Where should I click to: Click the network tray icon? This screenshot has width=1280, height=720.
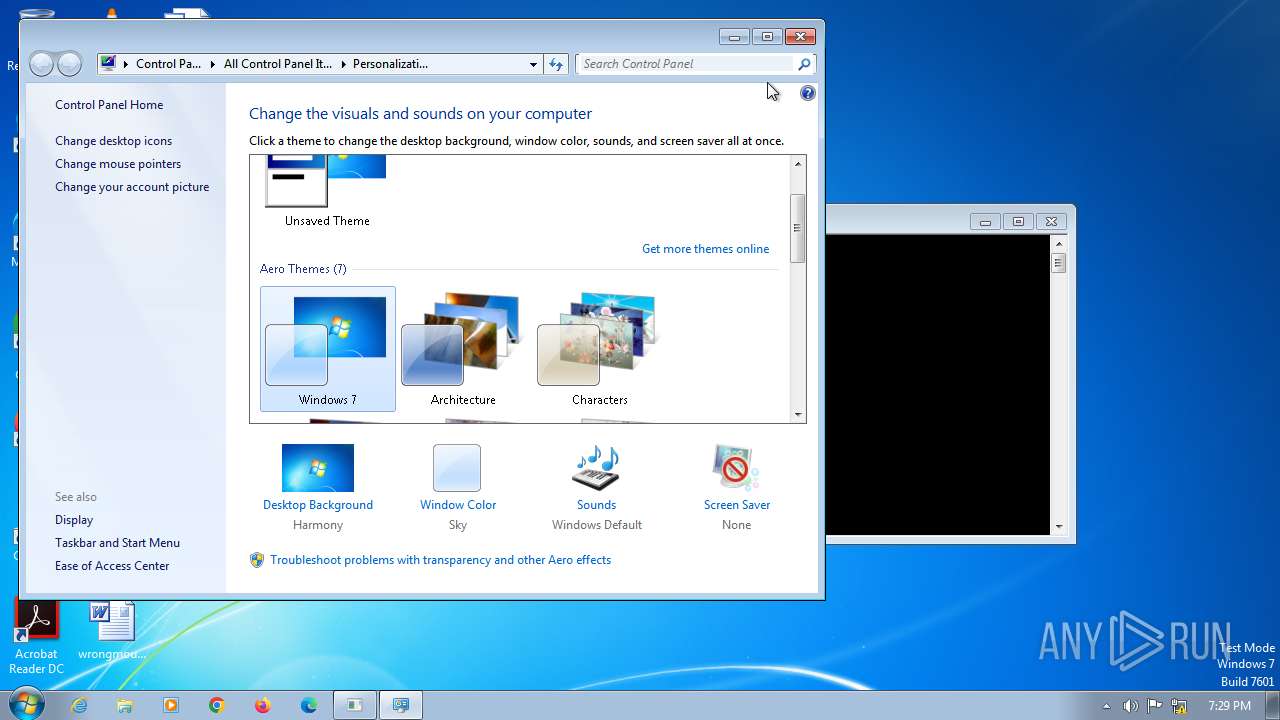click(1180, 706)
